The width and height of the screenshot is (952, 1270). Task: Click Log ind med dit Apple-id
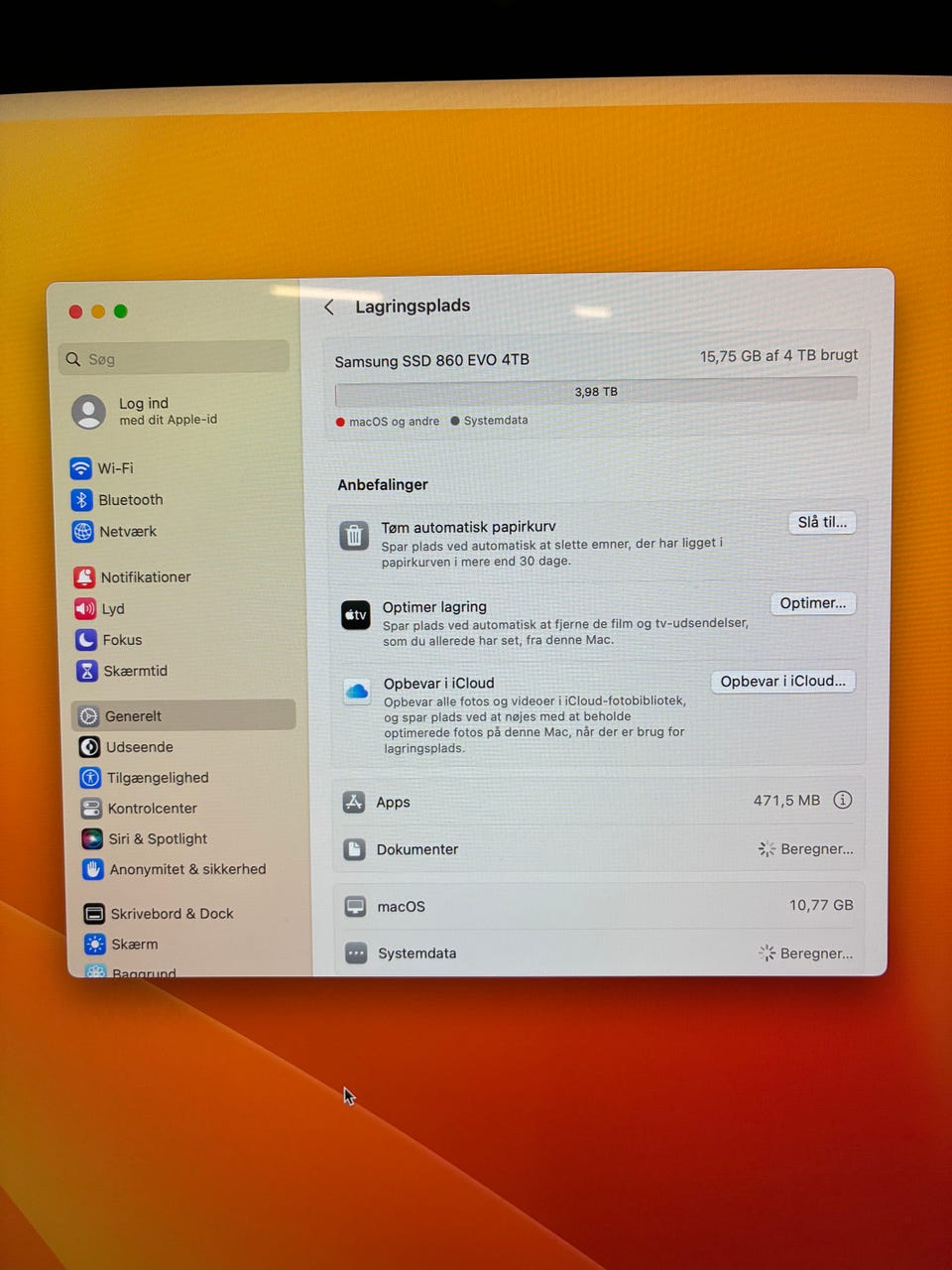168,411
